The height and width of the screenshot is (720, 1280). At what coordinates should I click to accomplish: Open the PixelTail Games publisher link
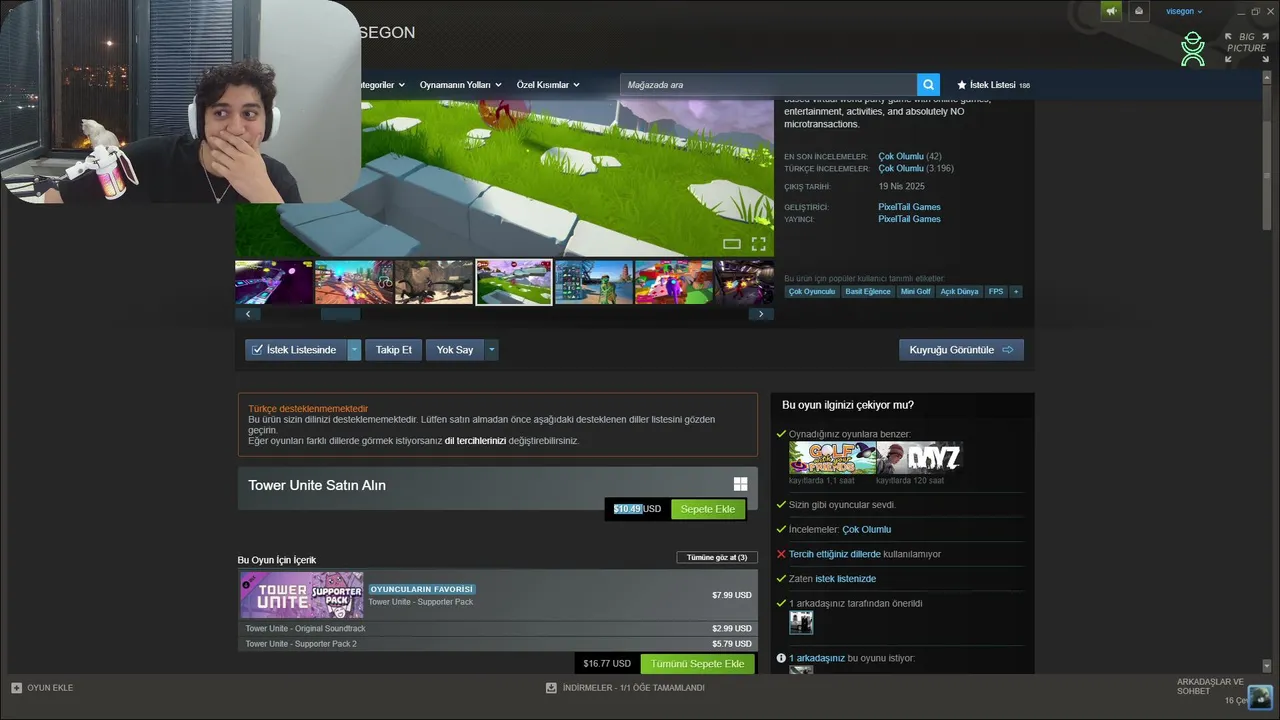pos(909,219)
